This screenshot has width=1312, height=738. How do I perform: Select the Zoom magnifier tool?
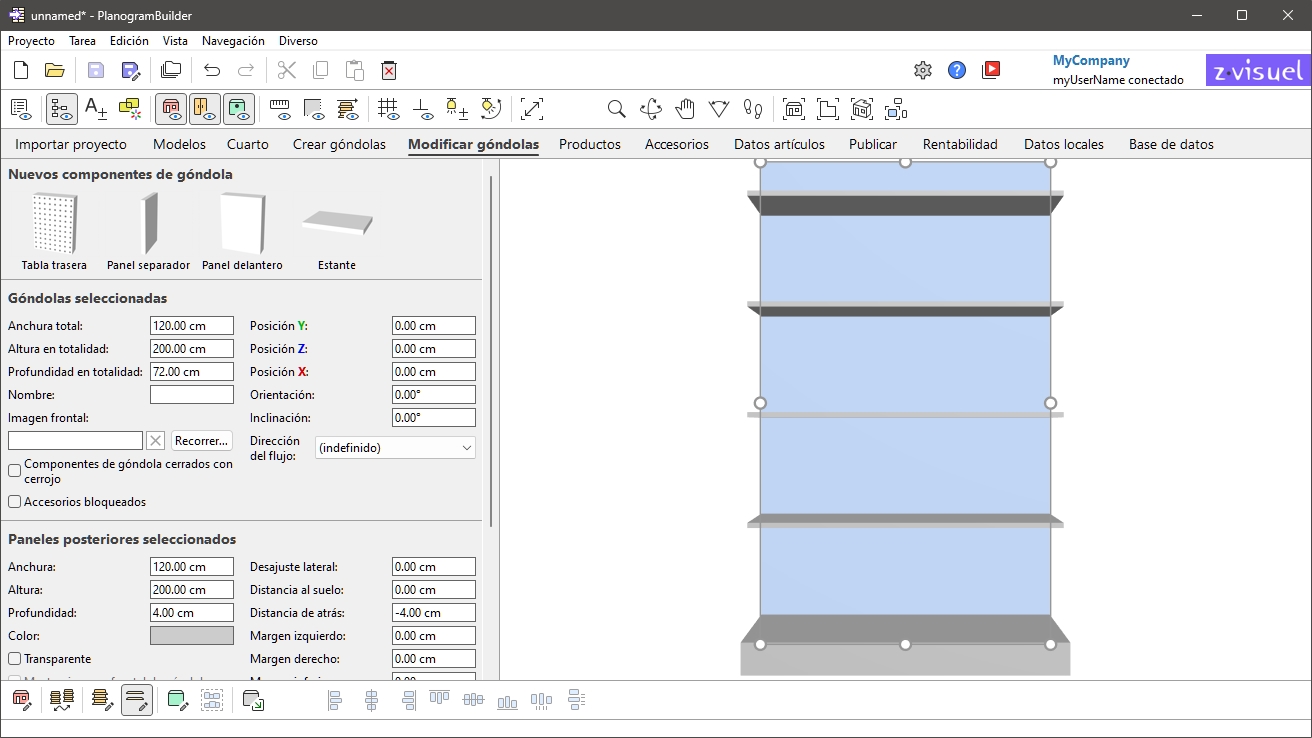coord(617,108)
